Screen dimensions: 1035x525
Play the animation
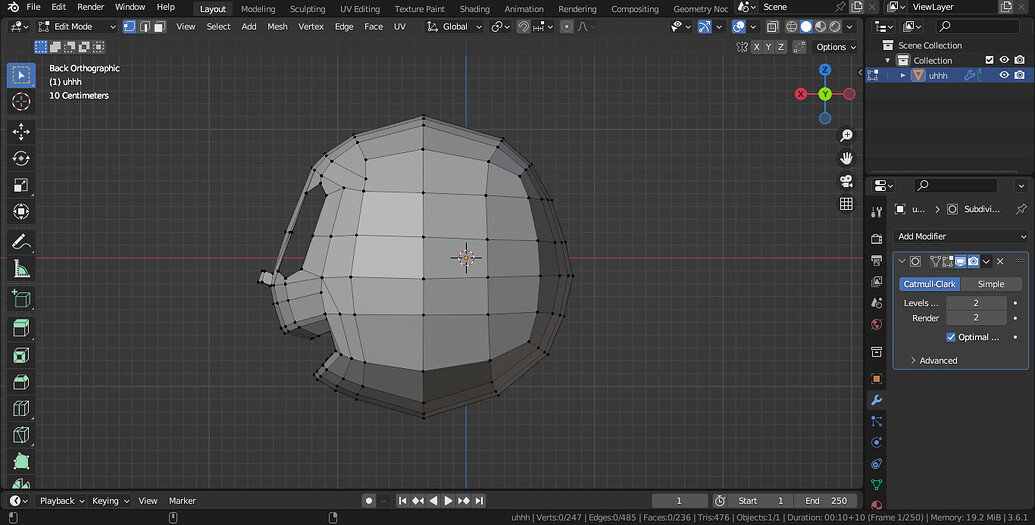(448, 501)
